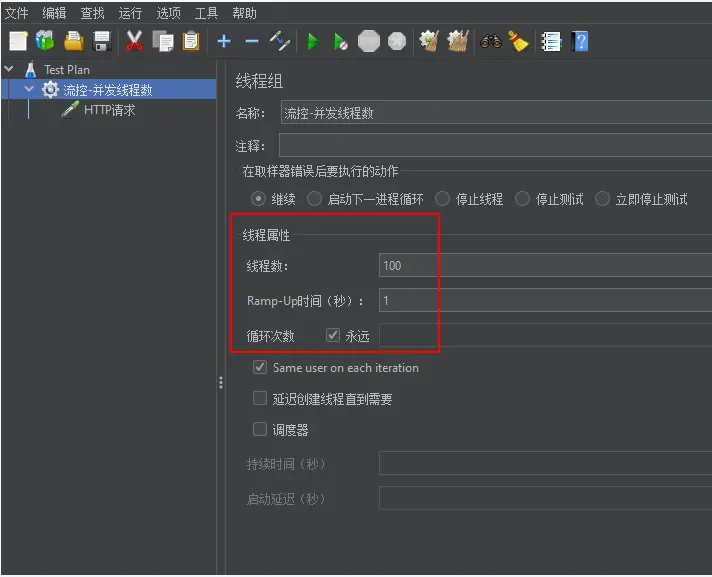
Task: Expand all nodes with plus icon
Action: [224, 42]
